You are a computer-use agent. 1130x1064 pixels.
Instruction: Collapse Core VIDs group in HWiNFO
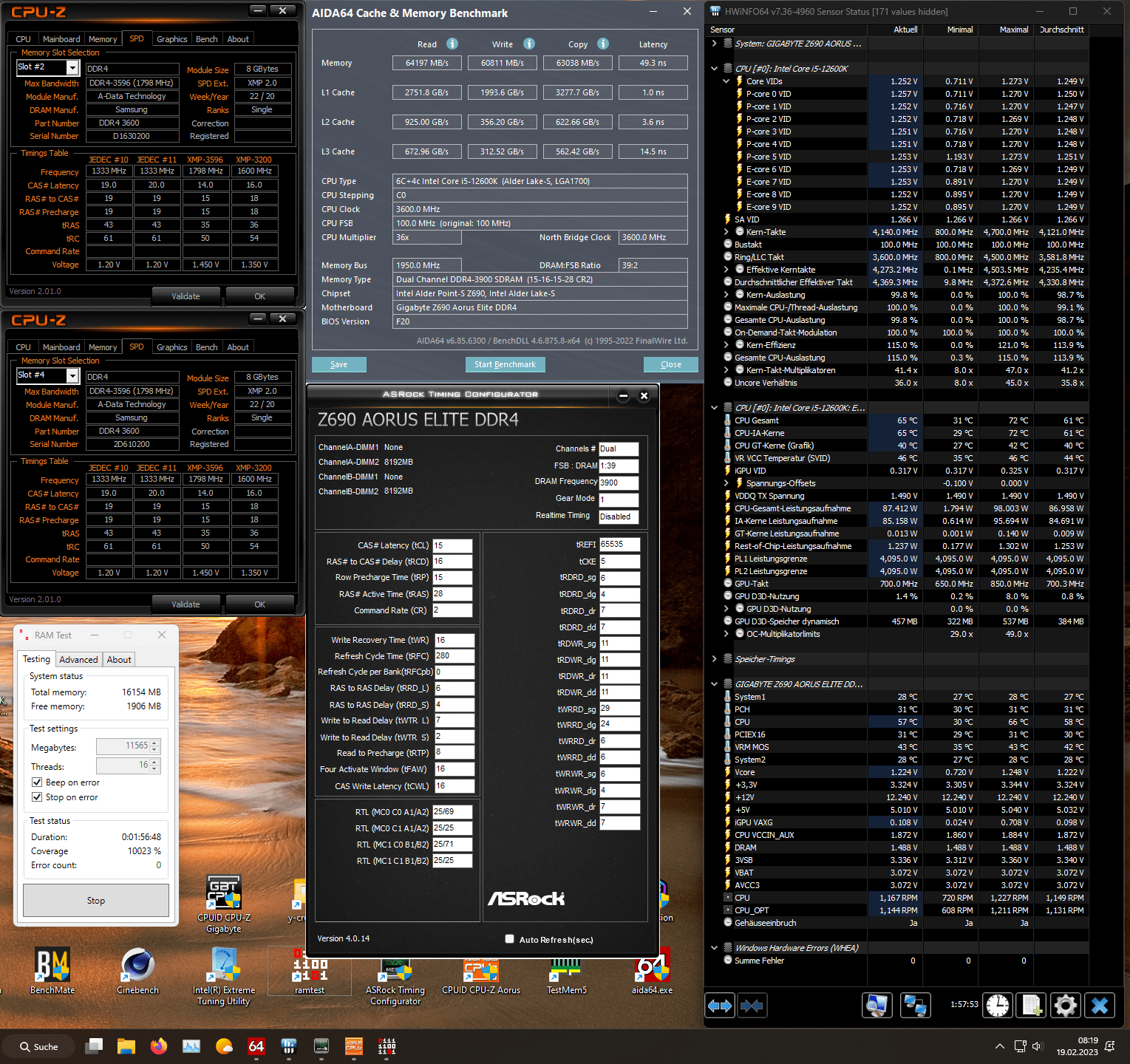click(x=726, y=81)
